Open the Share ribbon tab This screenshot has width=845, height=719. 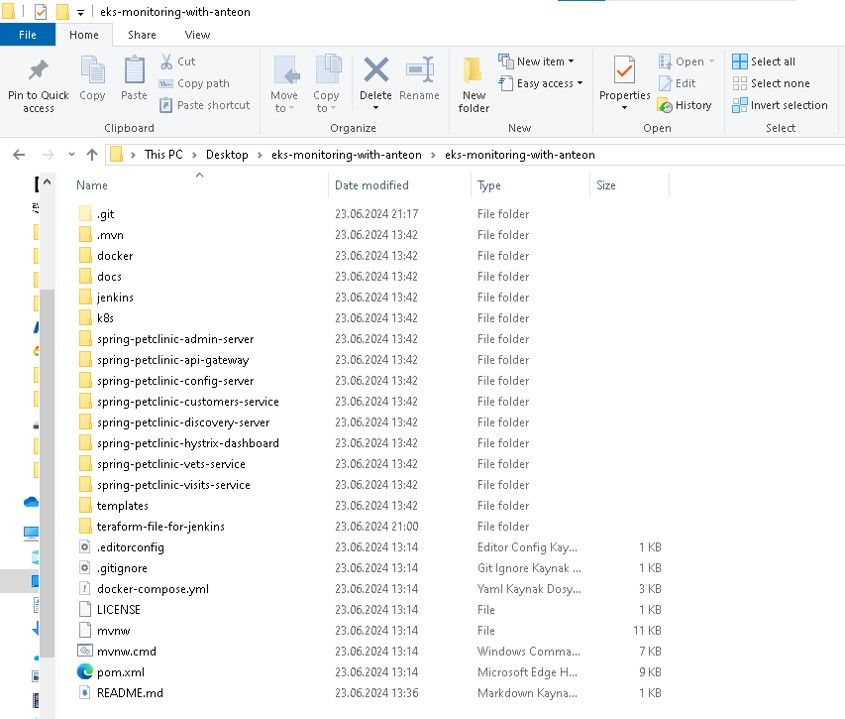pyautogui.click(x=142, y=35)
